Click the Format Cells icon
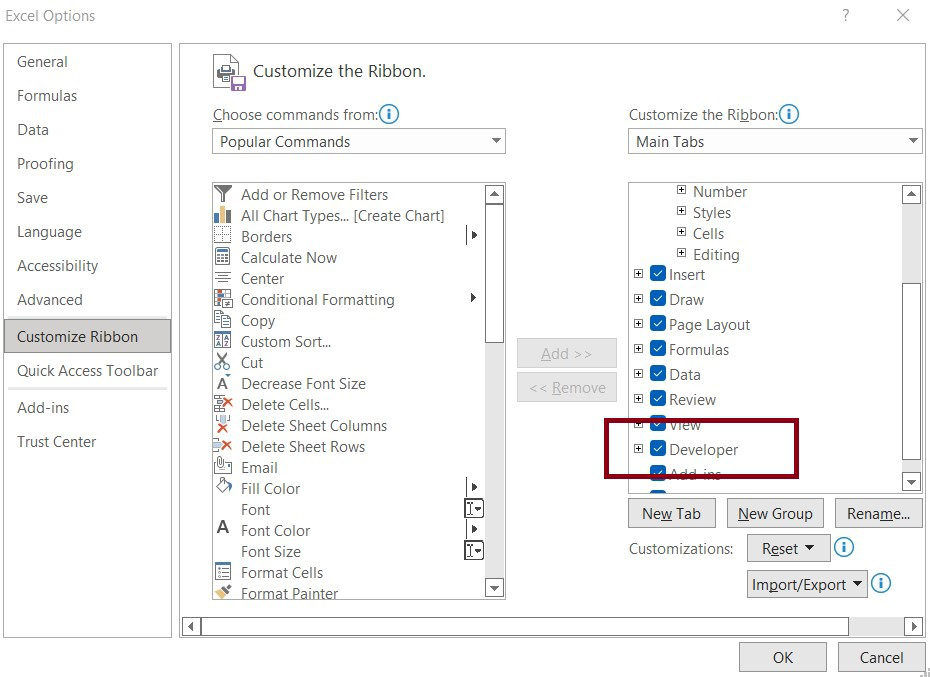Screen dimensions: 930x677 (x=223, y=571)
